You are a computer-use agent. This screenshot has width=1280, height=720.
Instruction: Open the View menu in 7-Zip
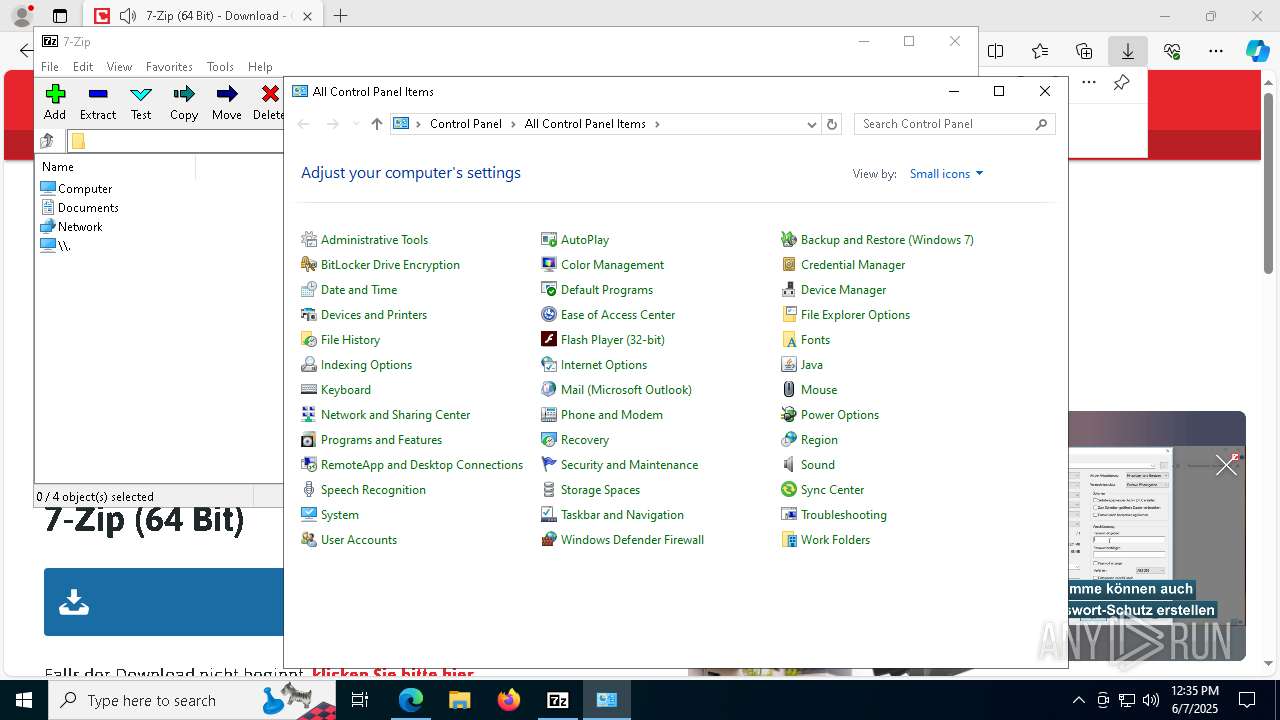point(119,67)
